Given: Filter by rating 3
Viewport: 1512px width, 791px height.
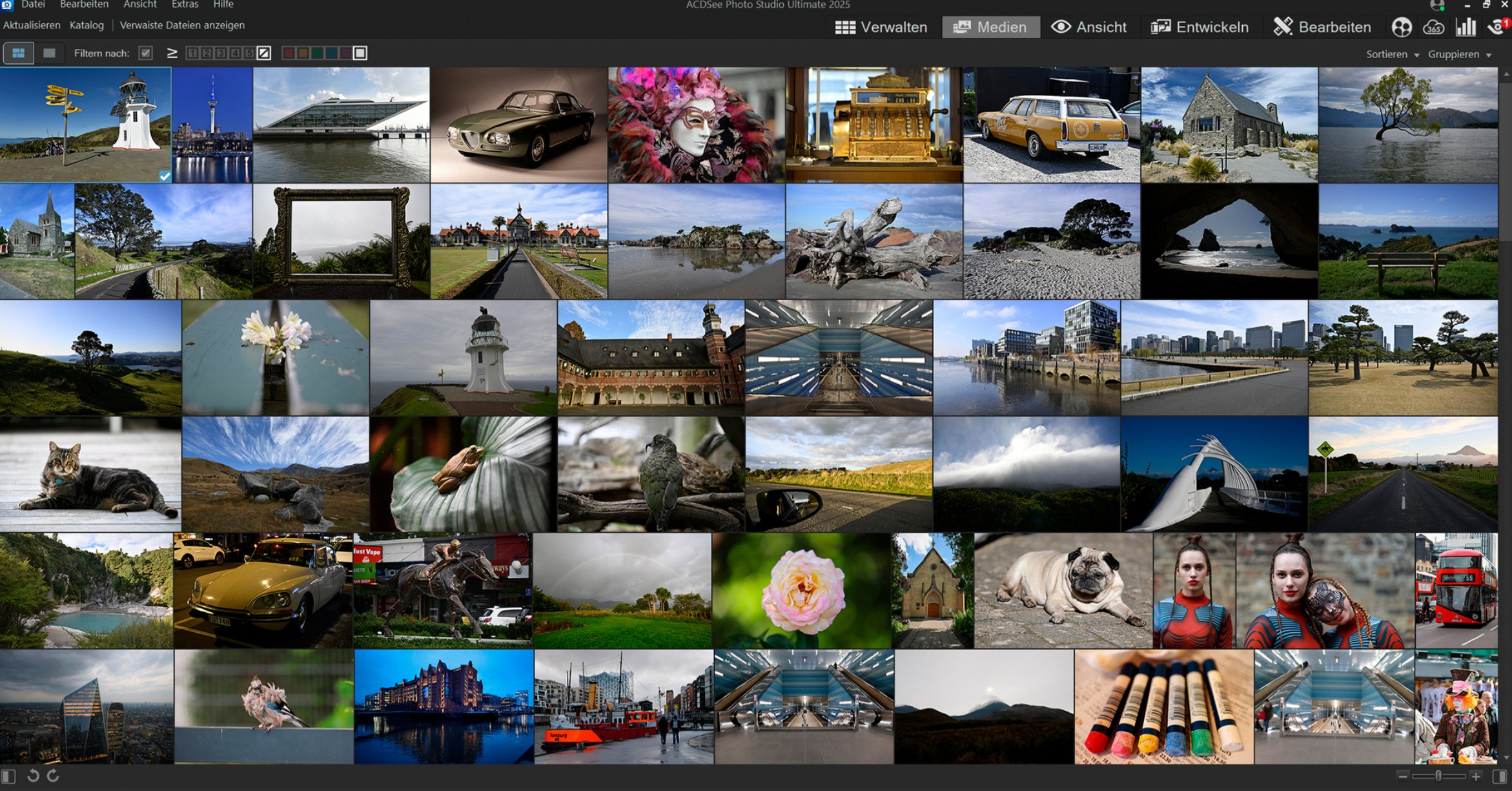Looking at the screenshot, I should (x=221, y=53).
